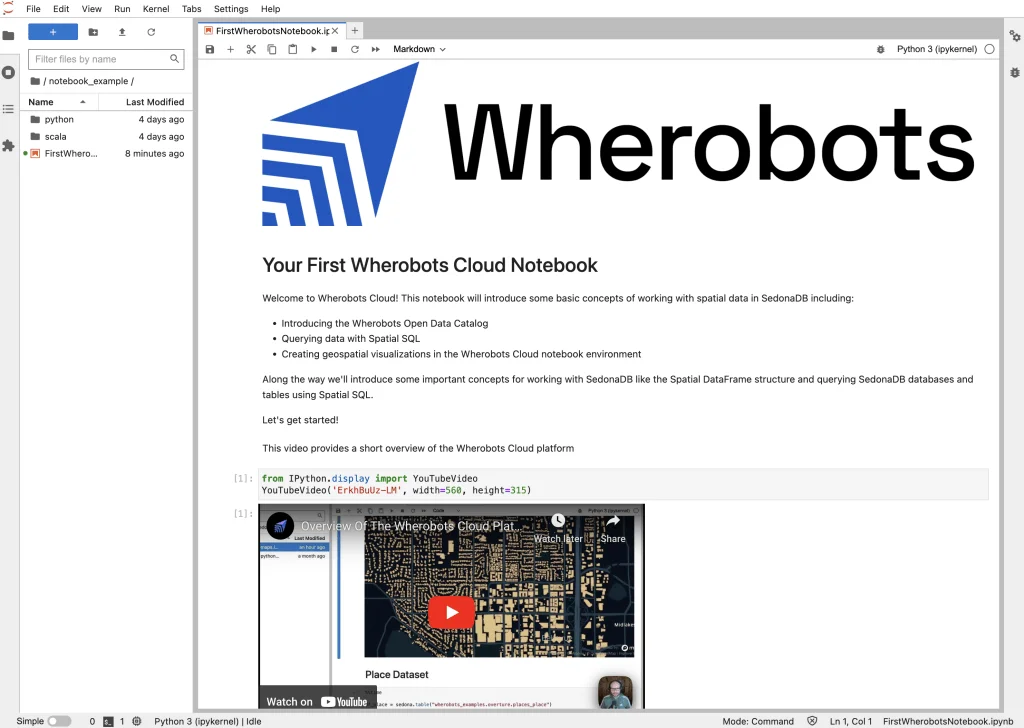This screenshot has height=728, width=1024.
Task: Open Running Terminals and Kernels sidebar
Action: click(8, 72)
